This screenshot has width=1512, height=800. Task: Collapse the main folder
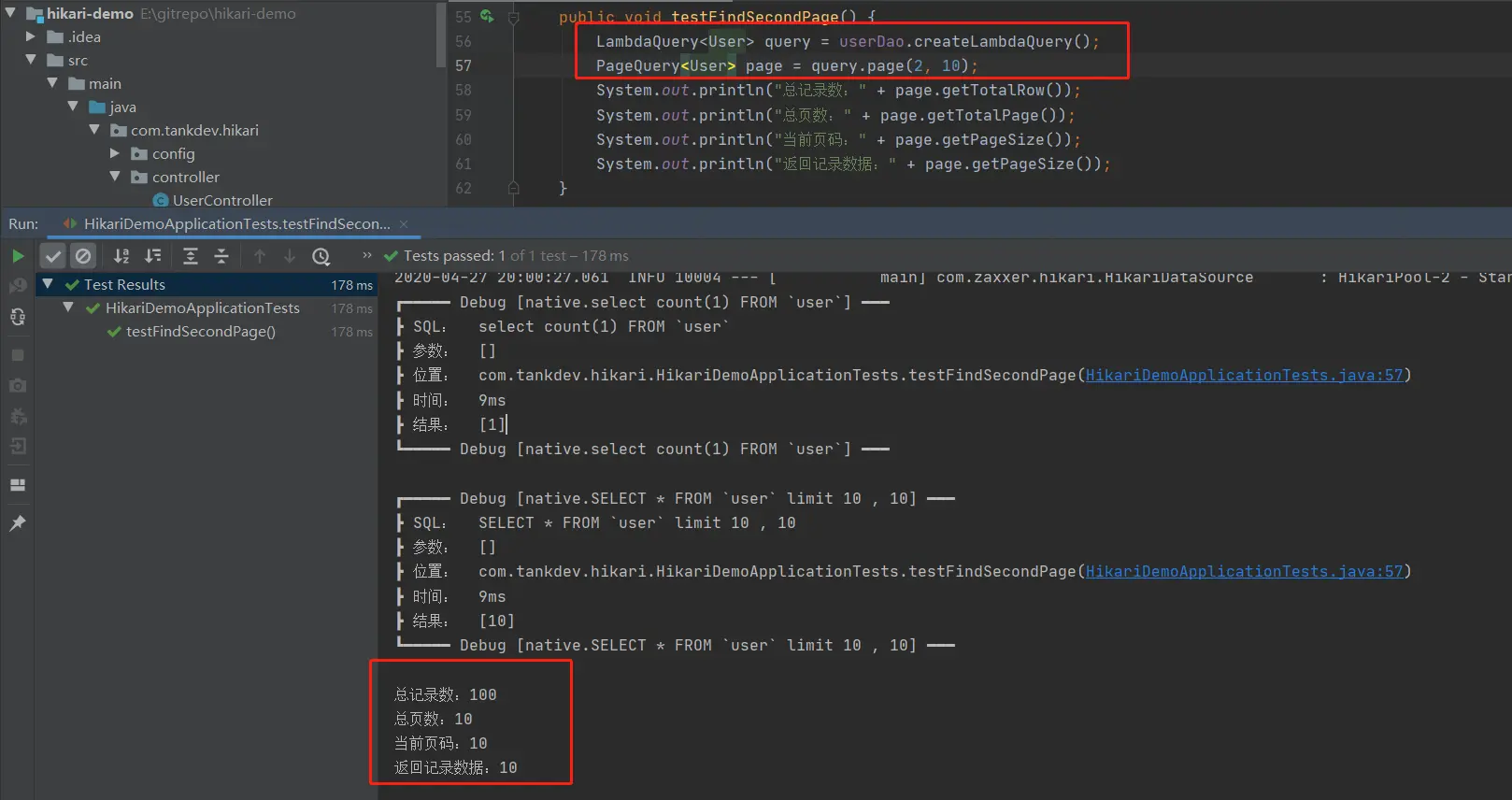(52, 83)
